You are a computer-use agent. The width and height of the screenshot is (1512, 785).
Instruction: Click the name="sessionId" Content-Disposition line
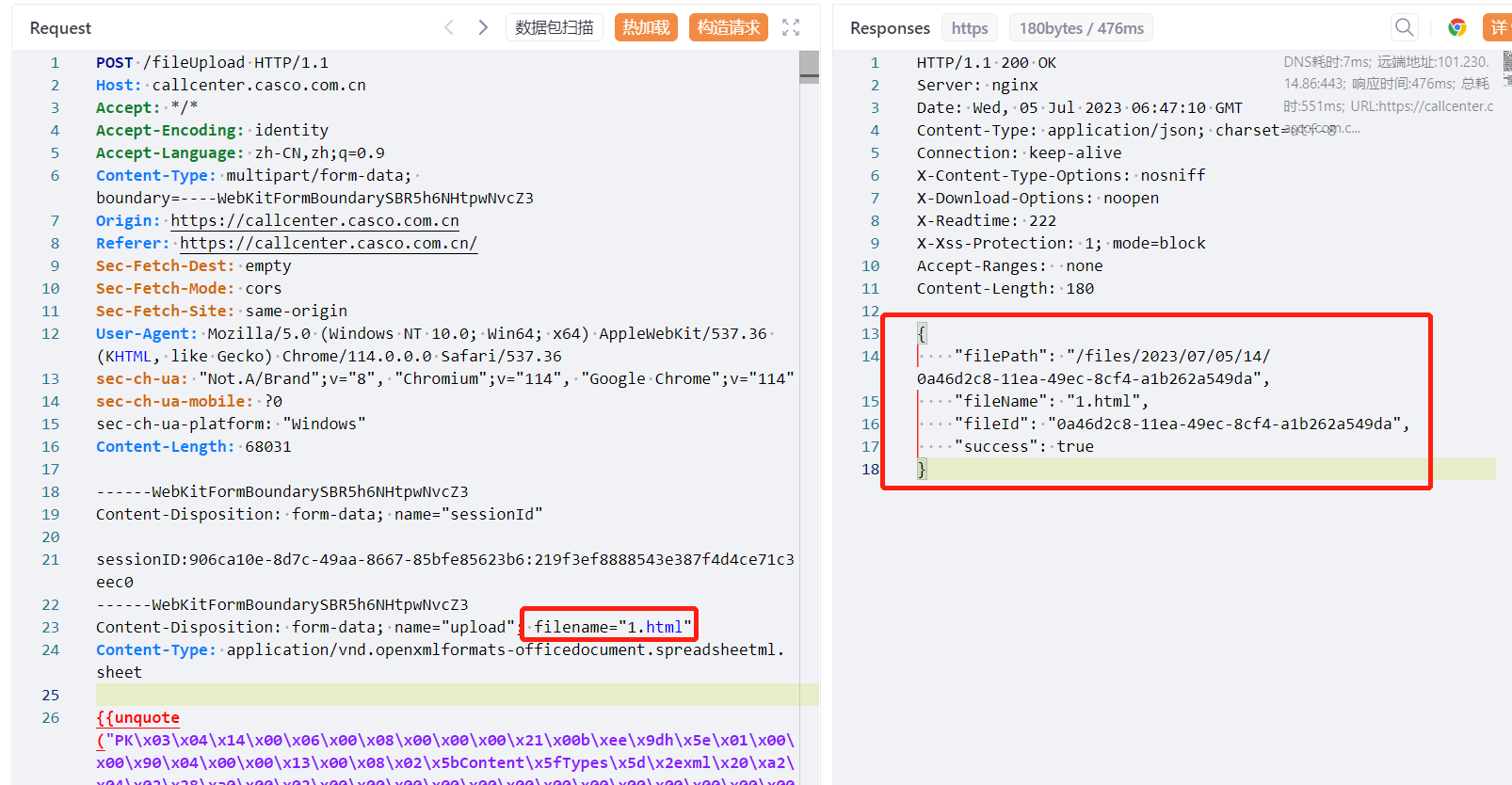319,514
